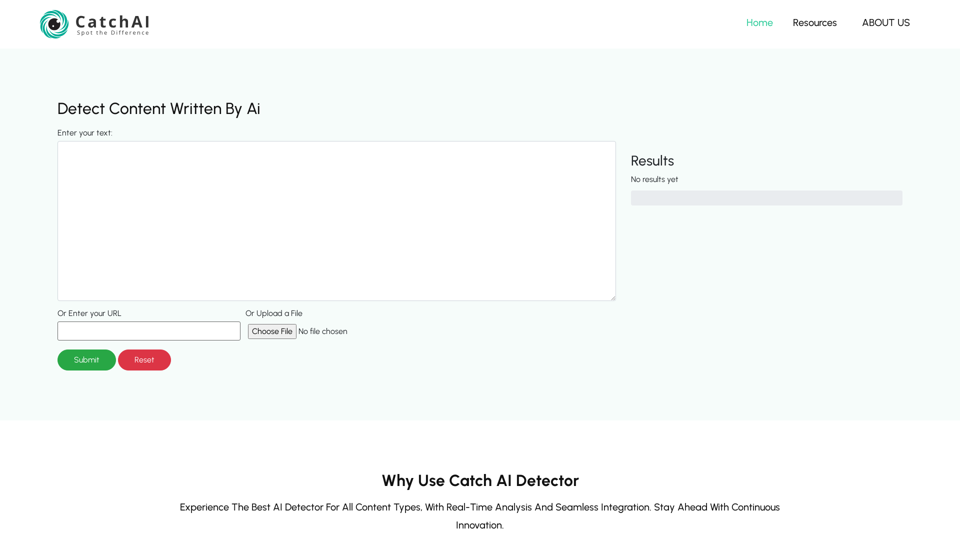This screenshot has width=960, height=540.
Task: Click the Choose File button
Action: point(272,331)
